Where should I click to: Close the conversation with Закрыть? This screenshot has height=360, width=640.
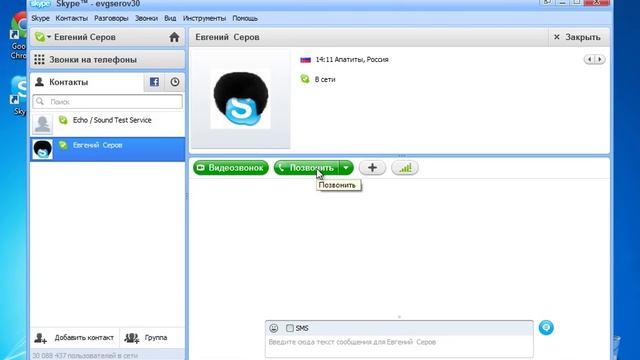(x=578, y=37)
